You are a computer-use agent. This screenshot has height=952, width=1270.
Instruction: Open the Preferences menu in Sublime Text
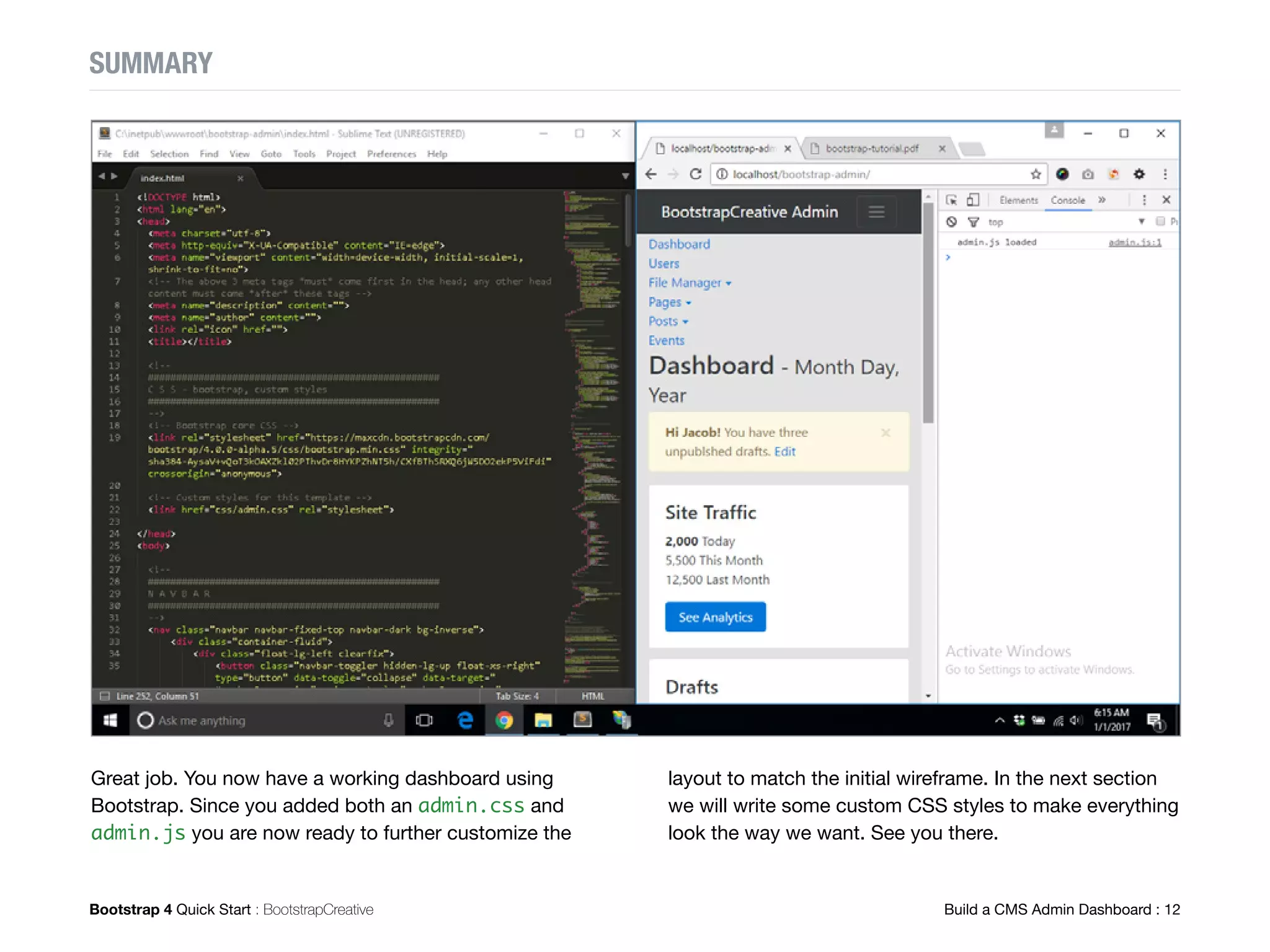(x=391, y=154)
